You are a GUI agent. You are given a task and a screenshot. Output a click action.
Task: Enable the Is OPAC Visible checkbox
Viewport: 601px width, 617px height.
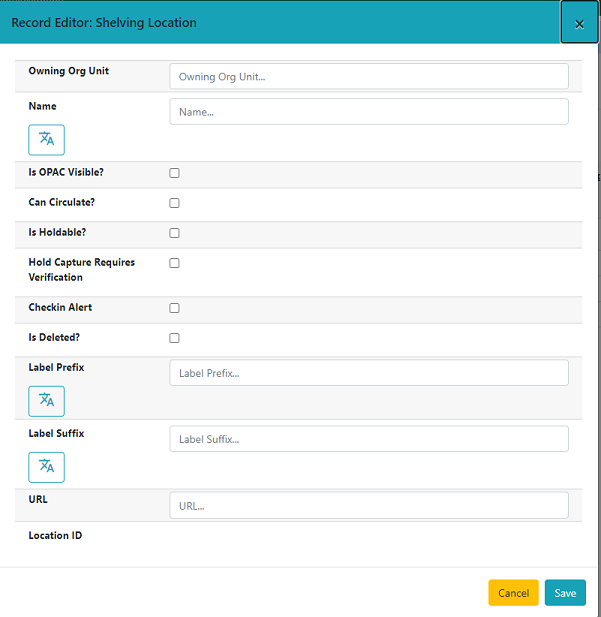174,173
